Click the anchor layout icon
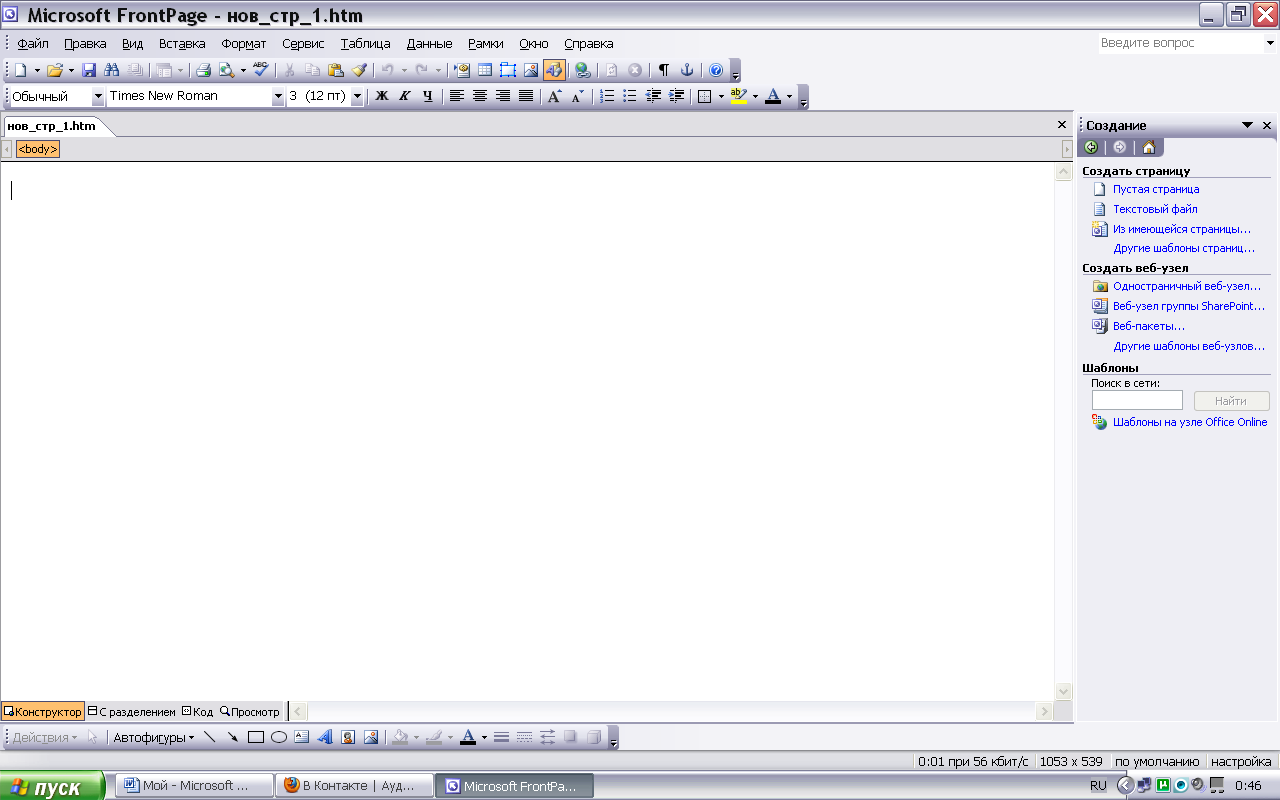Viewport: 1280px width, 800px height. [x=687, y=70]
